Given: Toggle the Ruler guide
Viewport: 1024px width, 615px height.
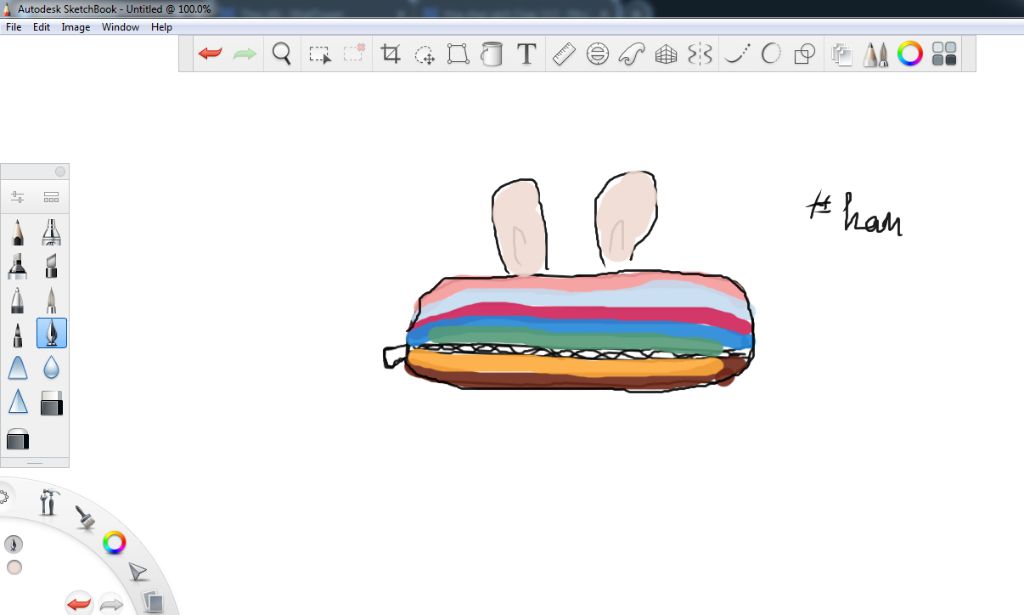Looking at the screenshot, I should 564,54.
